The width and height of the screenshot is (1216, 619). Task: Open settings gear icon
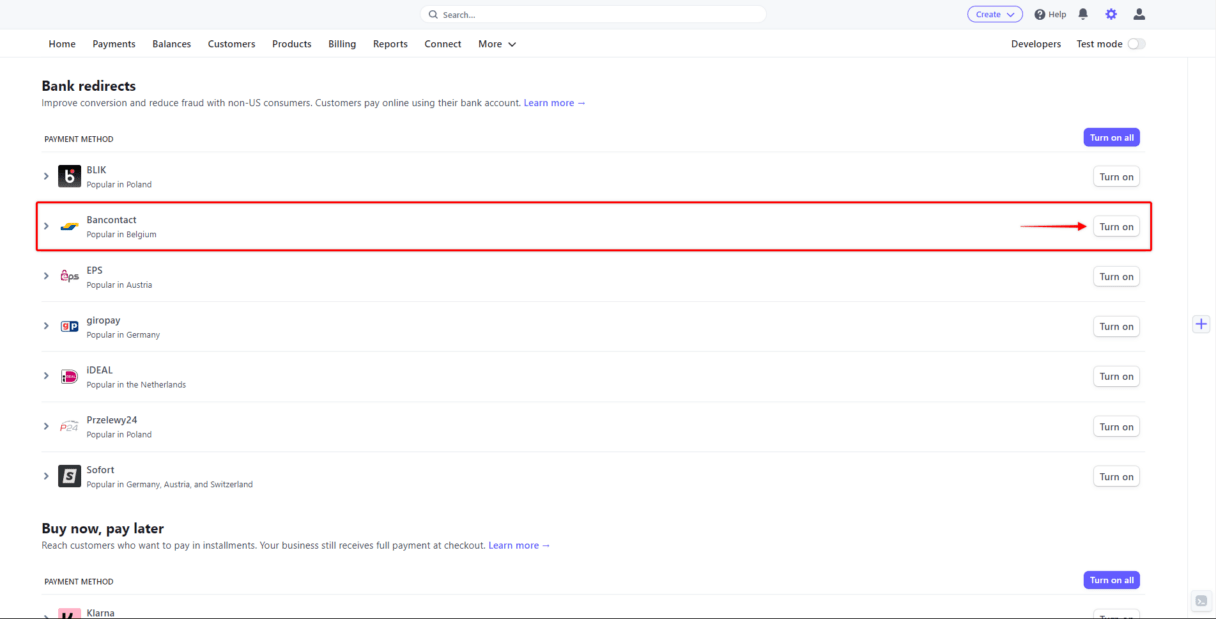1111,14
